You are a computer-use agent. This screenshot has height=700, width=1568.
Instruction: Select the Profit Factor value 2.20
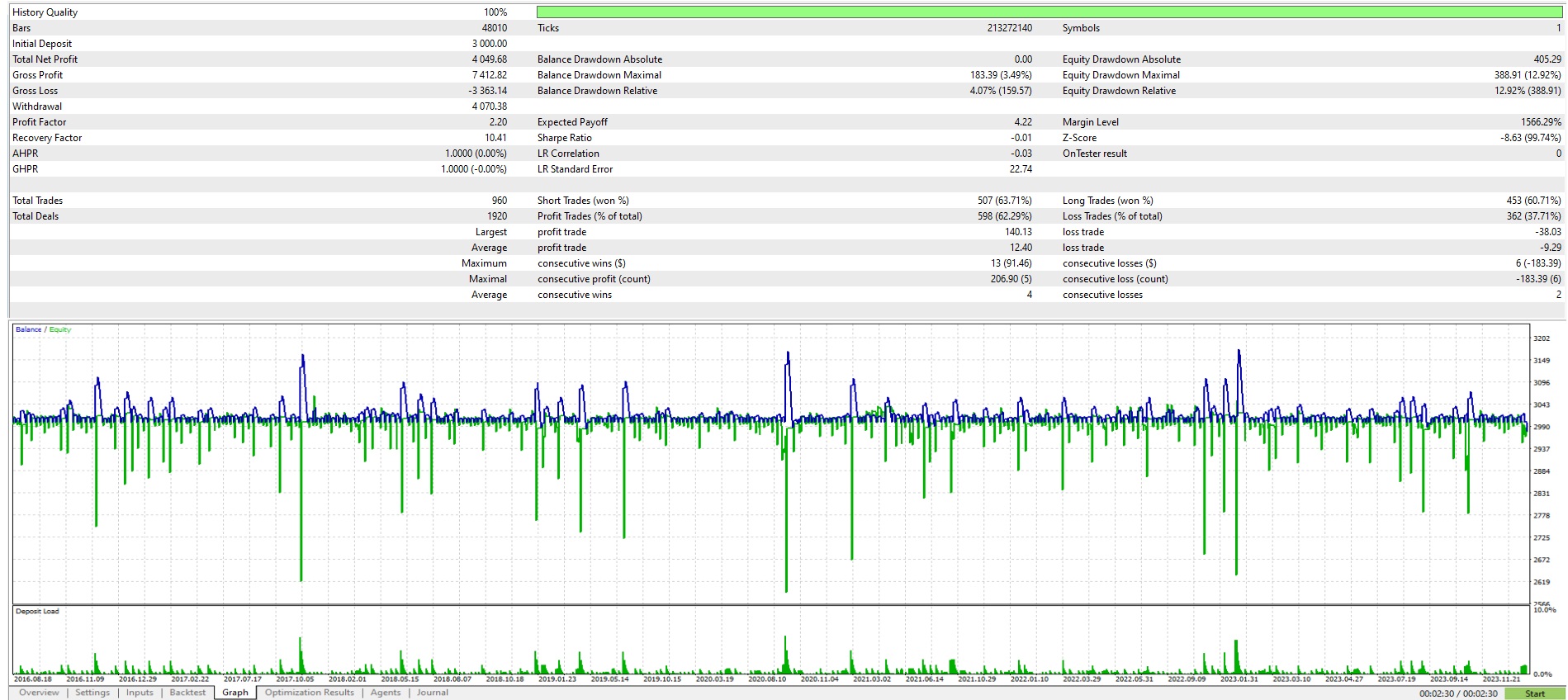click(x=498, y=122)
